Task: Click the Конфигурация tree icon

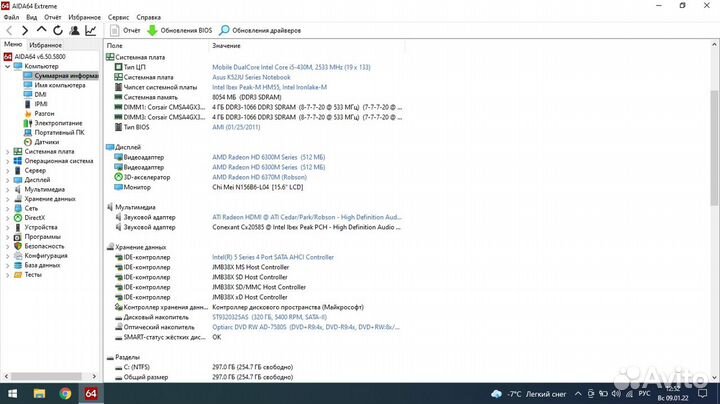Action: (x=17, y=256)
